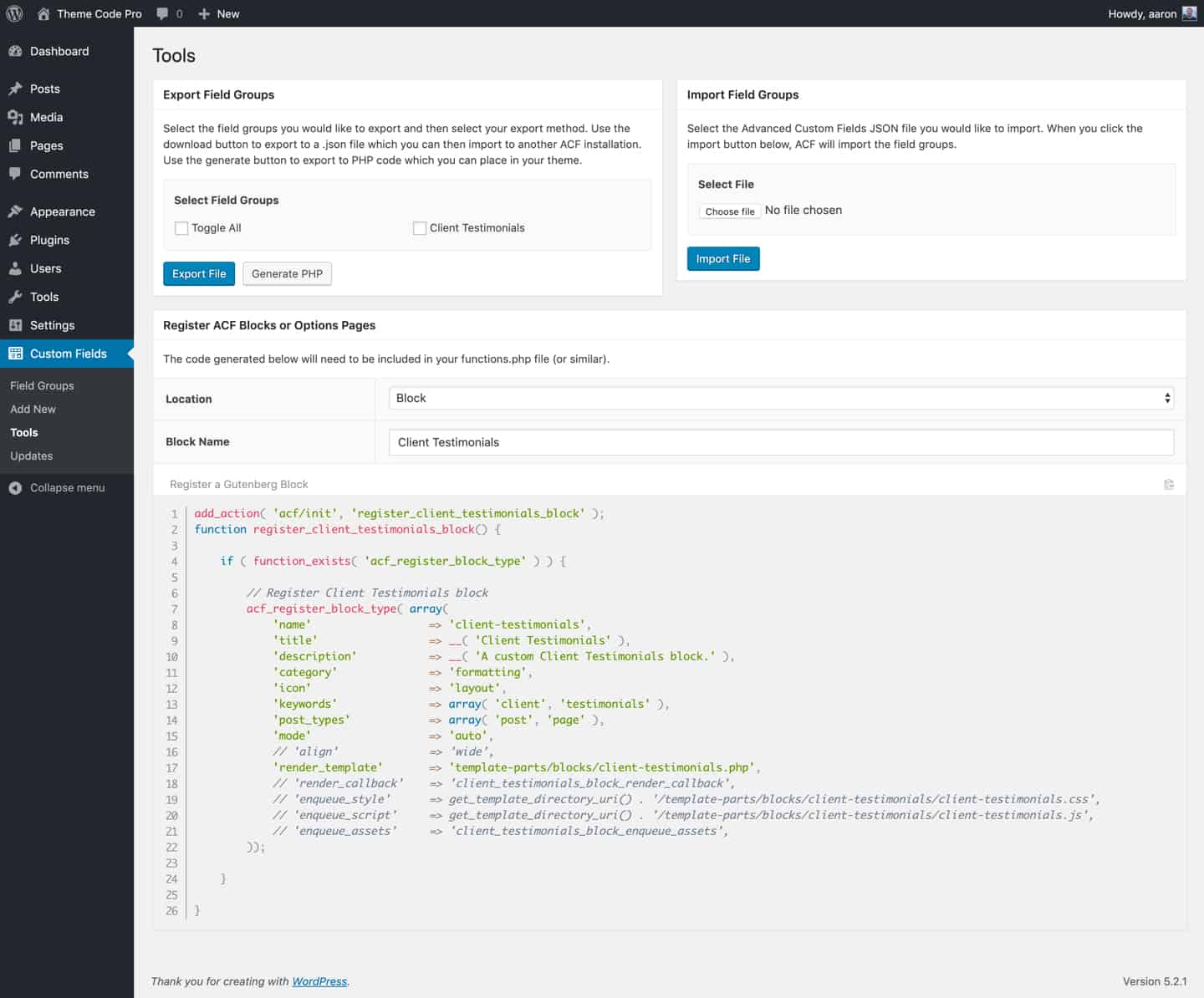Open the comments bubble icon in admin bar

pyautogui.click(x=162, y=13)
